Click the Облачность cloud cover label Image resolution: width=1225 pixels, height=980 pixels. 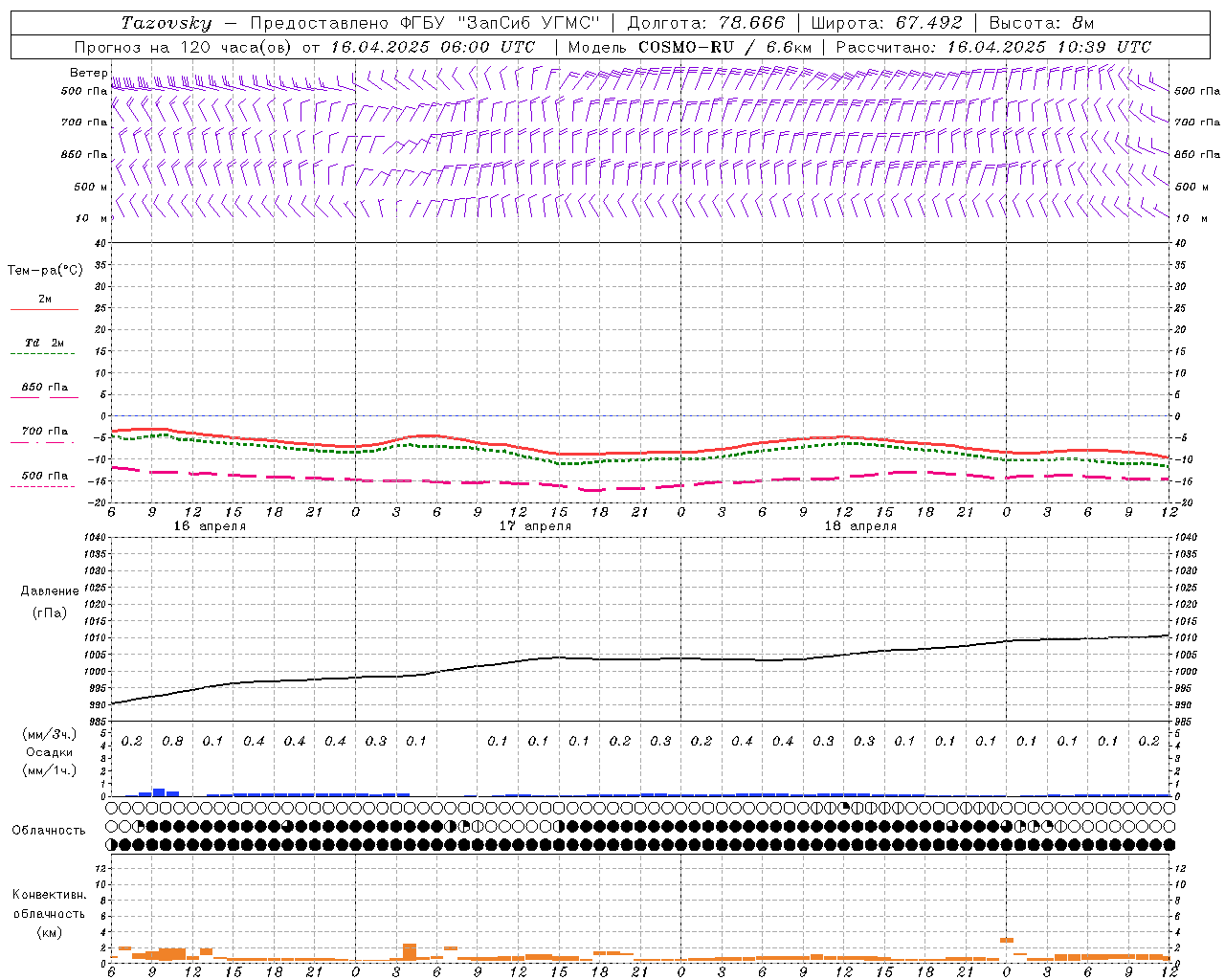pos(49,831)
